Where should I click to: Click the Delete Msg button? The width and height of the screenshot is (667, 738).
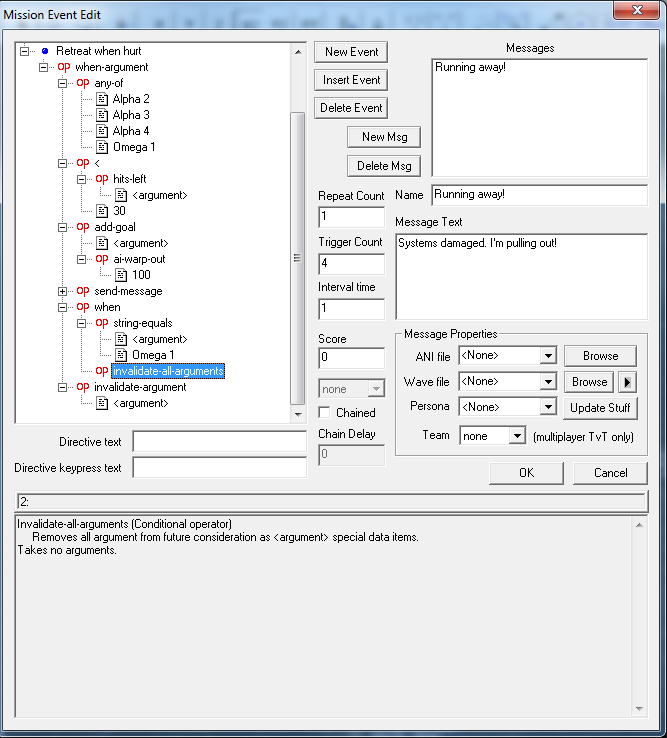384,165
